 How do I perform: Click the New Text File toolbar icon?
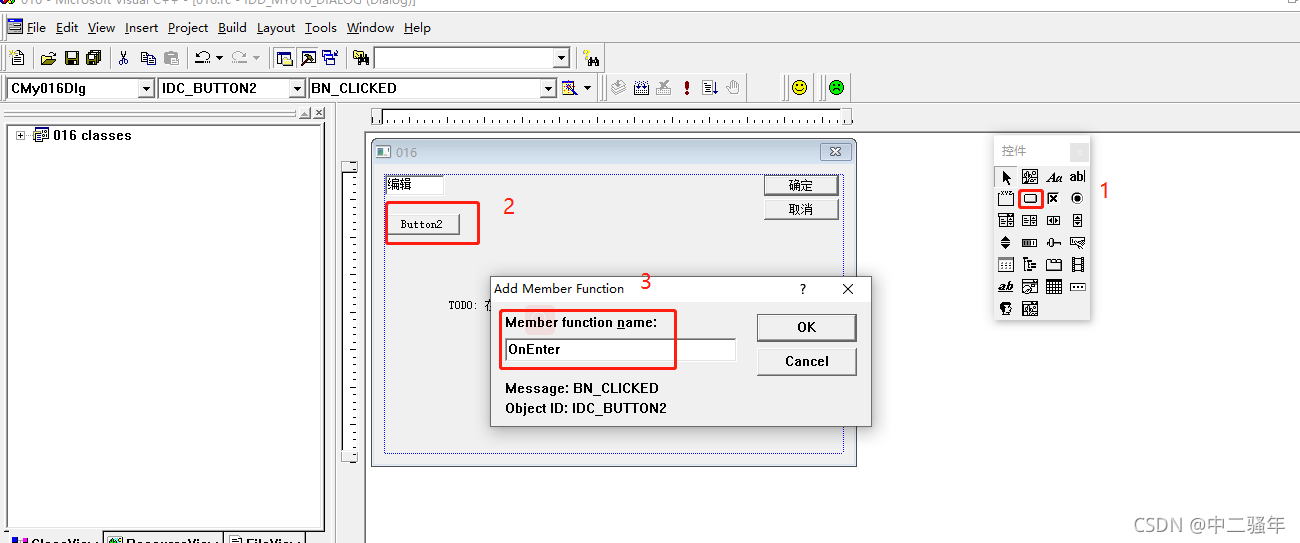coord(17,58)
